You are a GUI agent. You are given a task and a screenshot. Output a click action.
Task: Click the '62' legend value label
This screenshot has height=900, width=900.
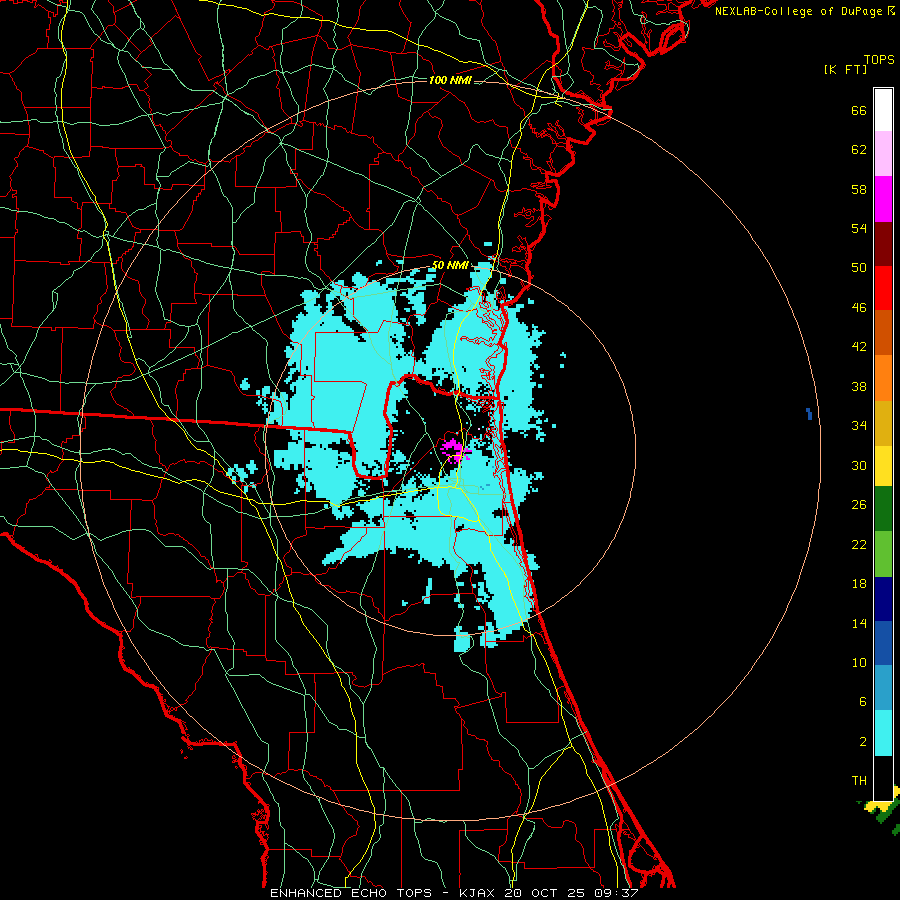pyautogui.click(x=859, y=150)
